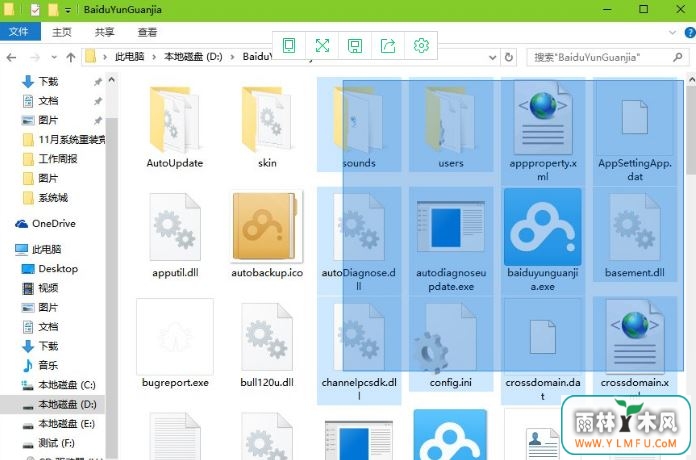696x460 pixels.
Task: Open the AutoUpdate folder
Action: pos(174,127)
